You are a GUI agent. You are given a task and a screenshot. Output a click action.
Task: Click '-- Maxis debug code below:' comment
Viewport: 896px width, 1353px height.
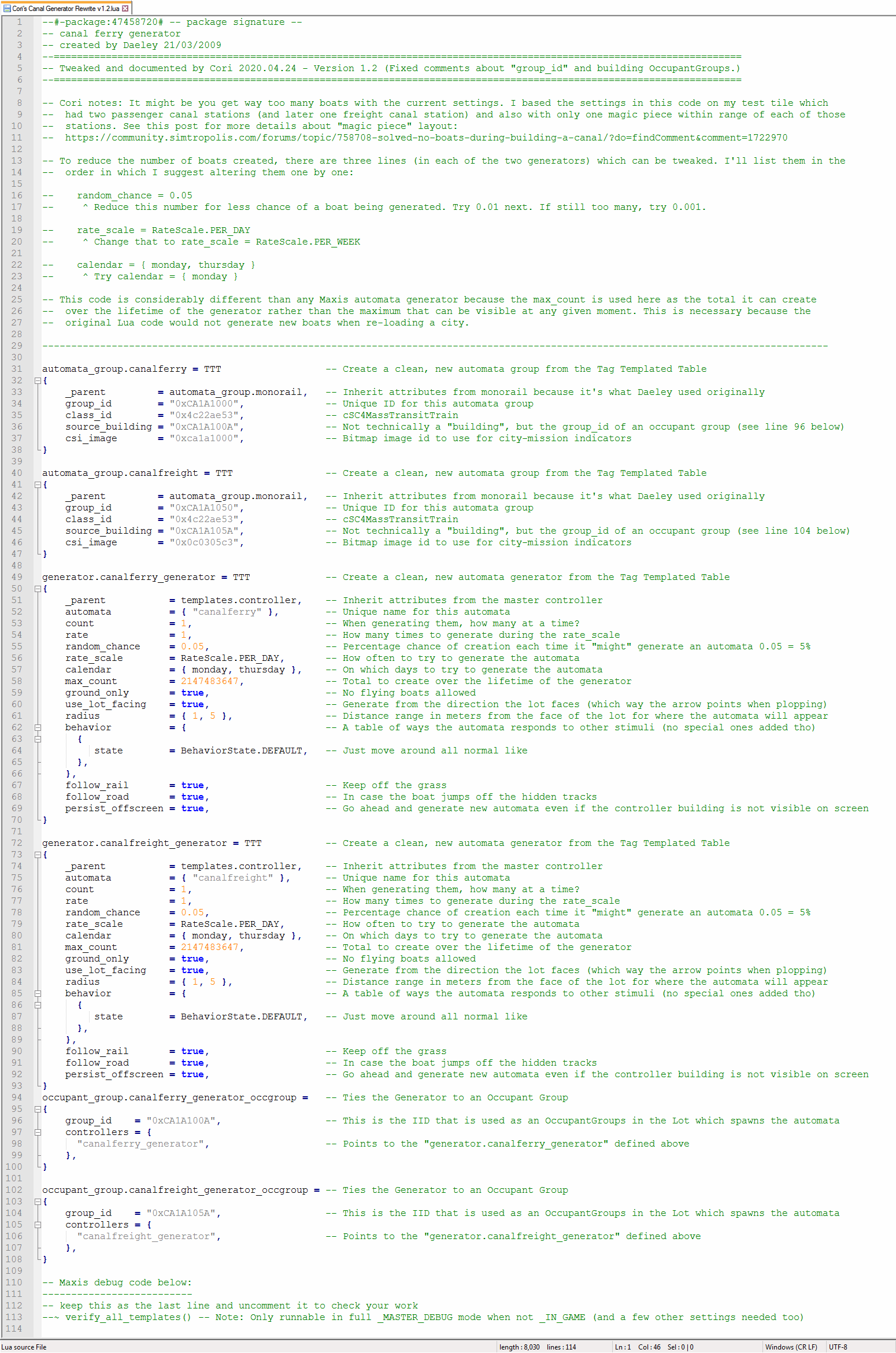[x=117, y=1282]
